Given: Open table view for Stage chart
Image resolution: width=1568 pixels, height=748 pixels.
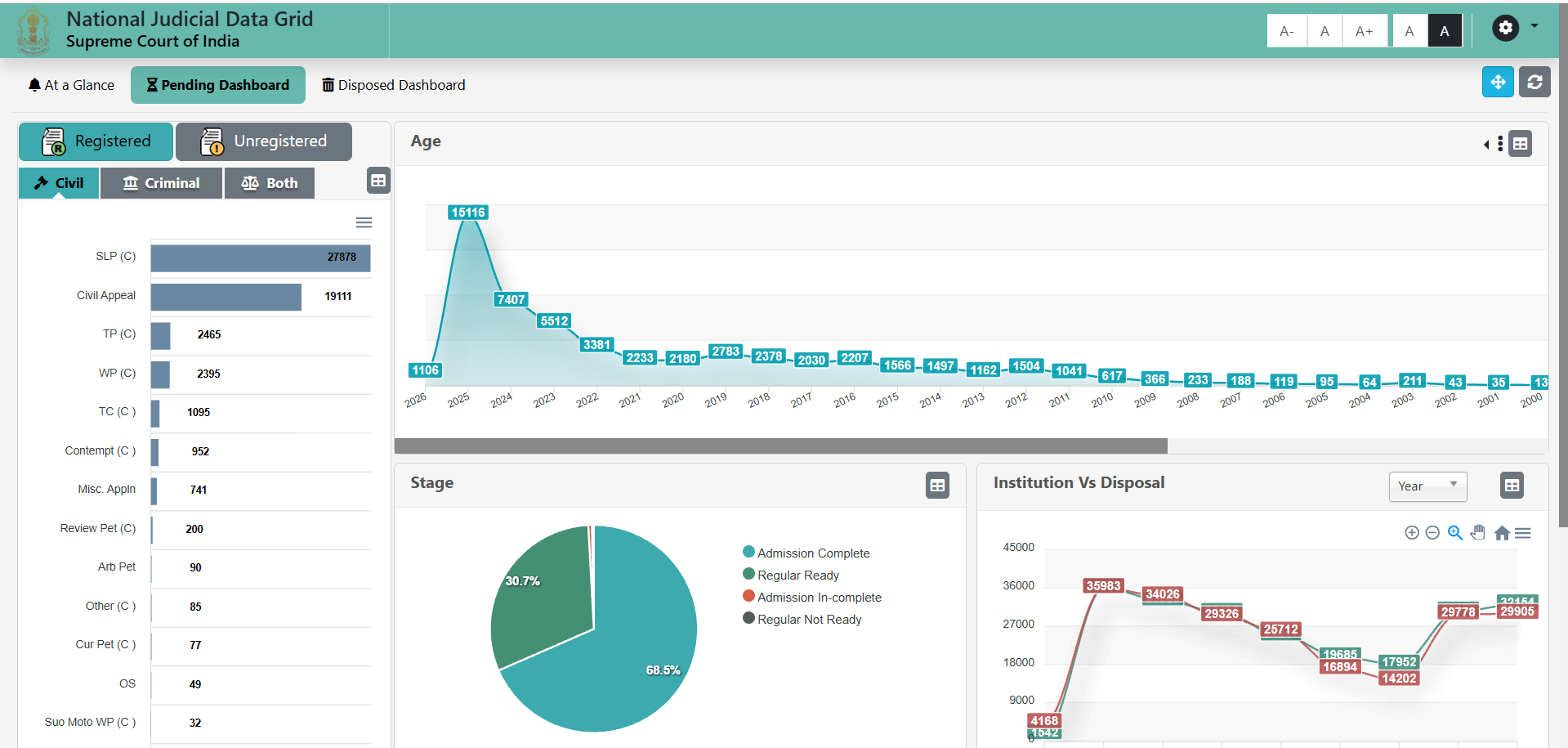Looking at the screenshot, I should pos(937,486).
